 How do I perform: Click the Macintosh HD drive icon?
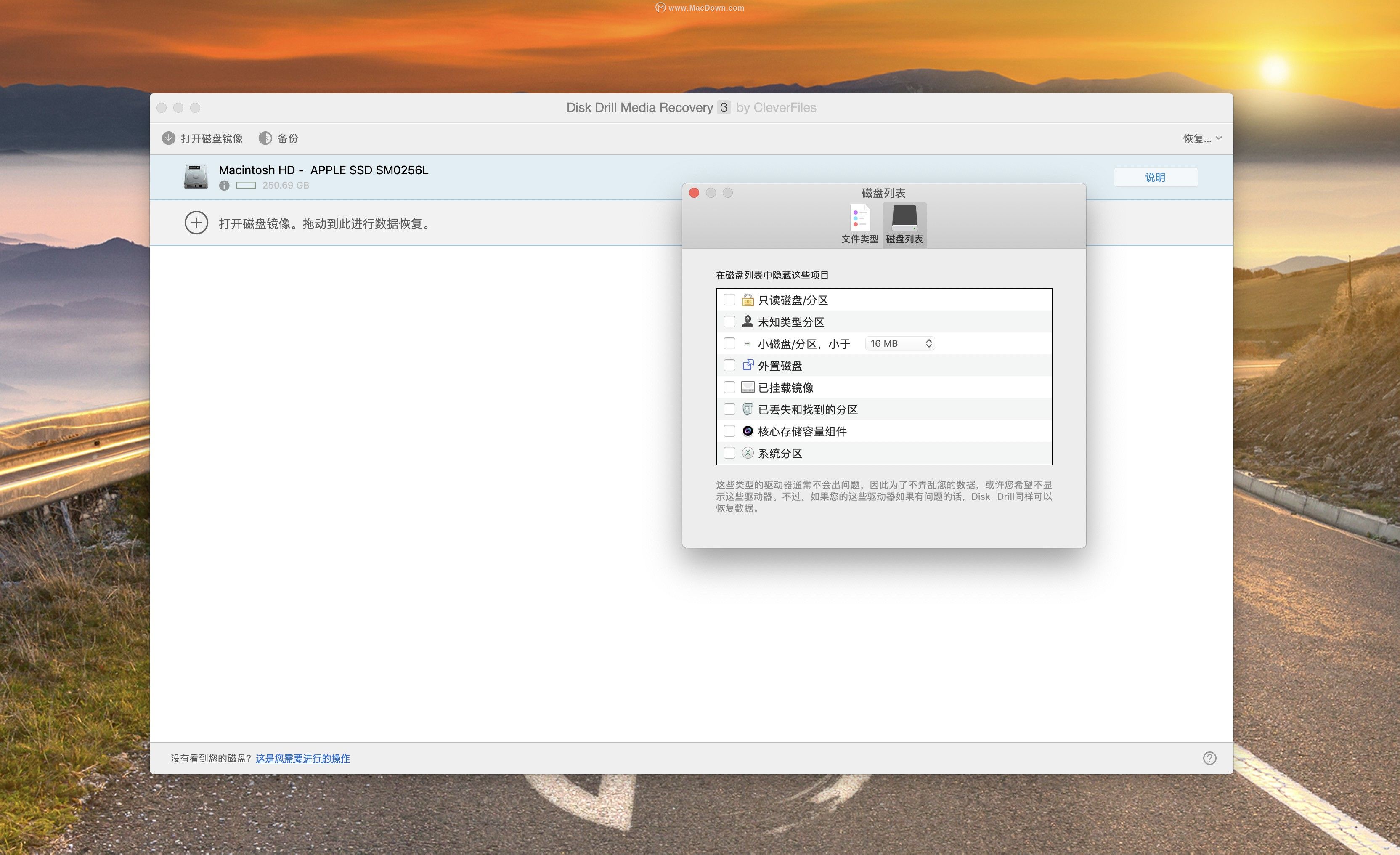pyautogui.click(x=196, y=177)
